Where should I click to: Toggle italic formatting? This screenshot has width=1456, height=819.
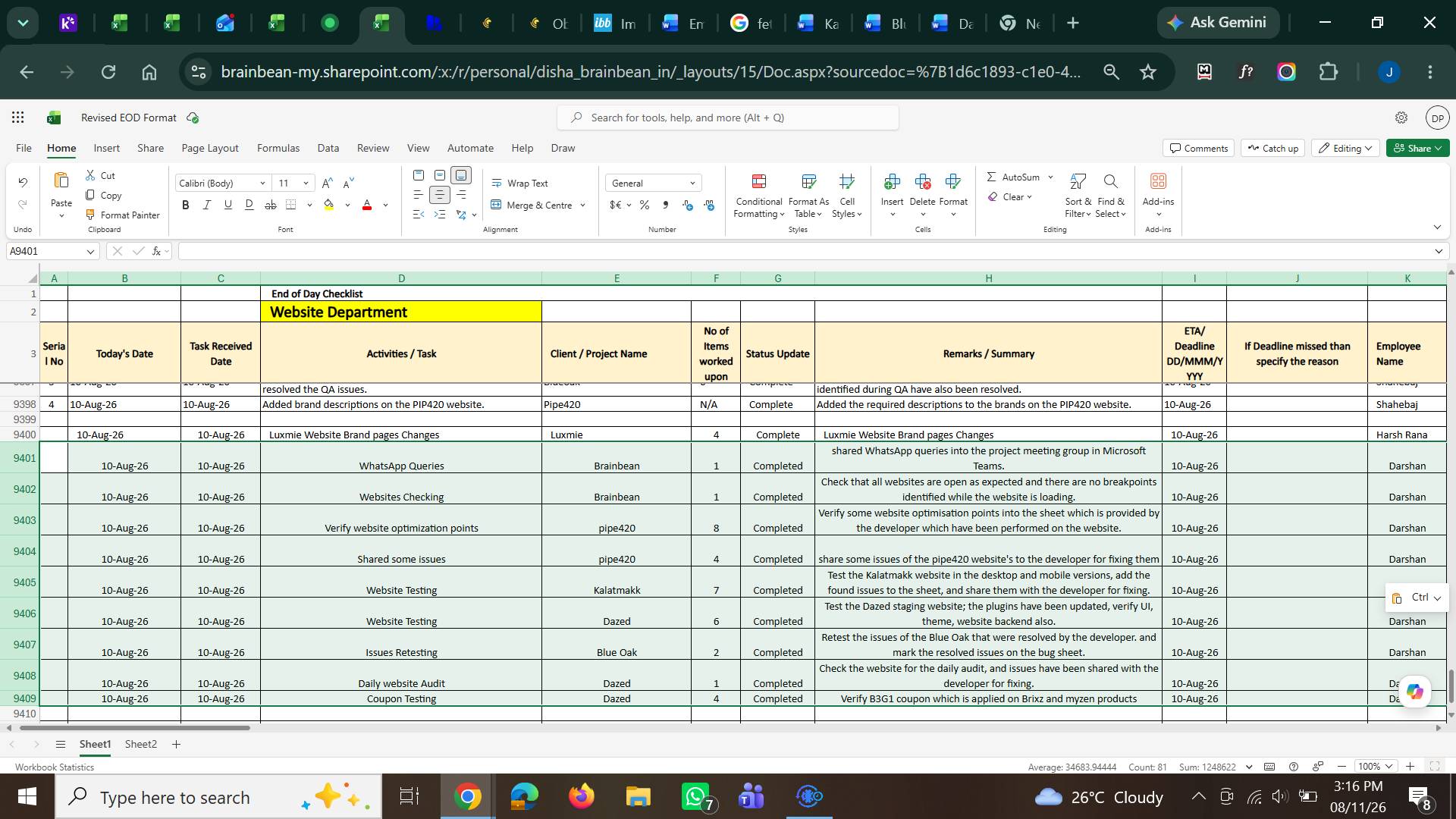(x=206, y=205)
